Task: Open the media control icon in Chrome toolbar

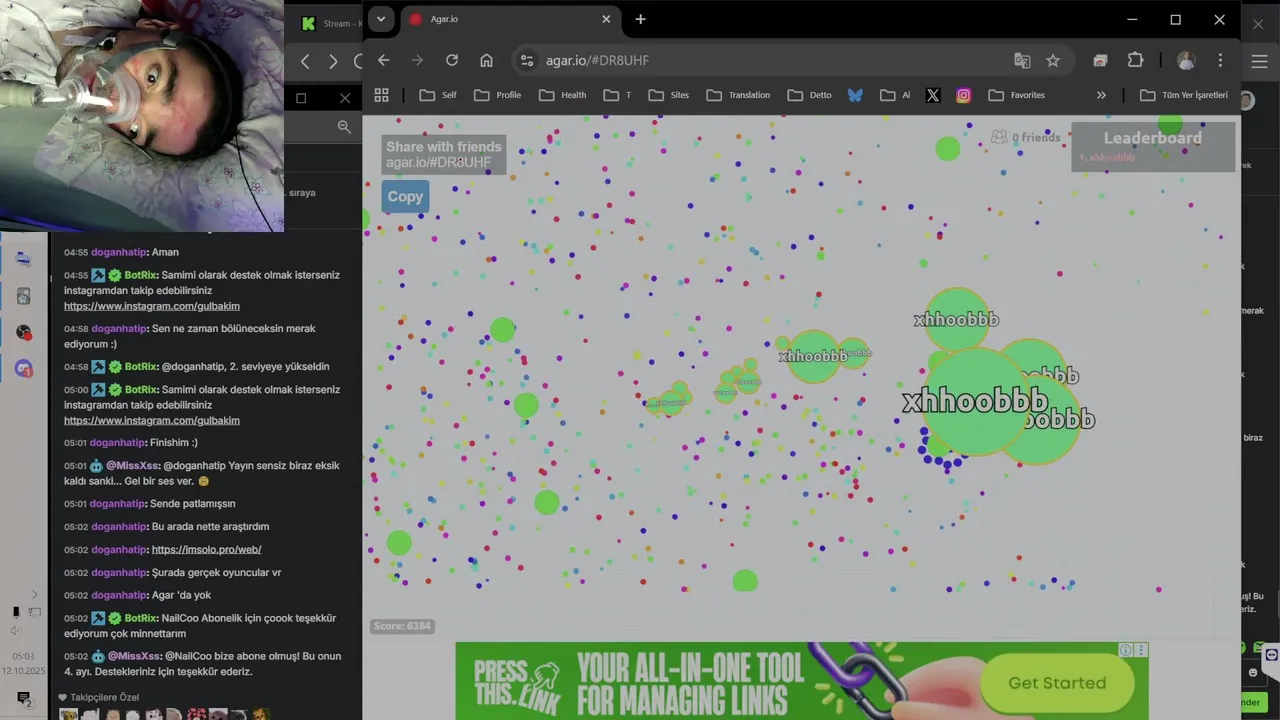Action: click(1100, 60)
